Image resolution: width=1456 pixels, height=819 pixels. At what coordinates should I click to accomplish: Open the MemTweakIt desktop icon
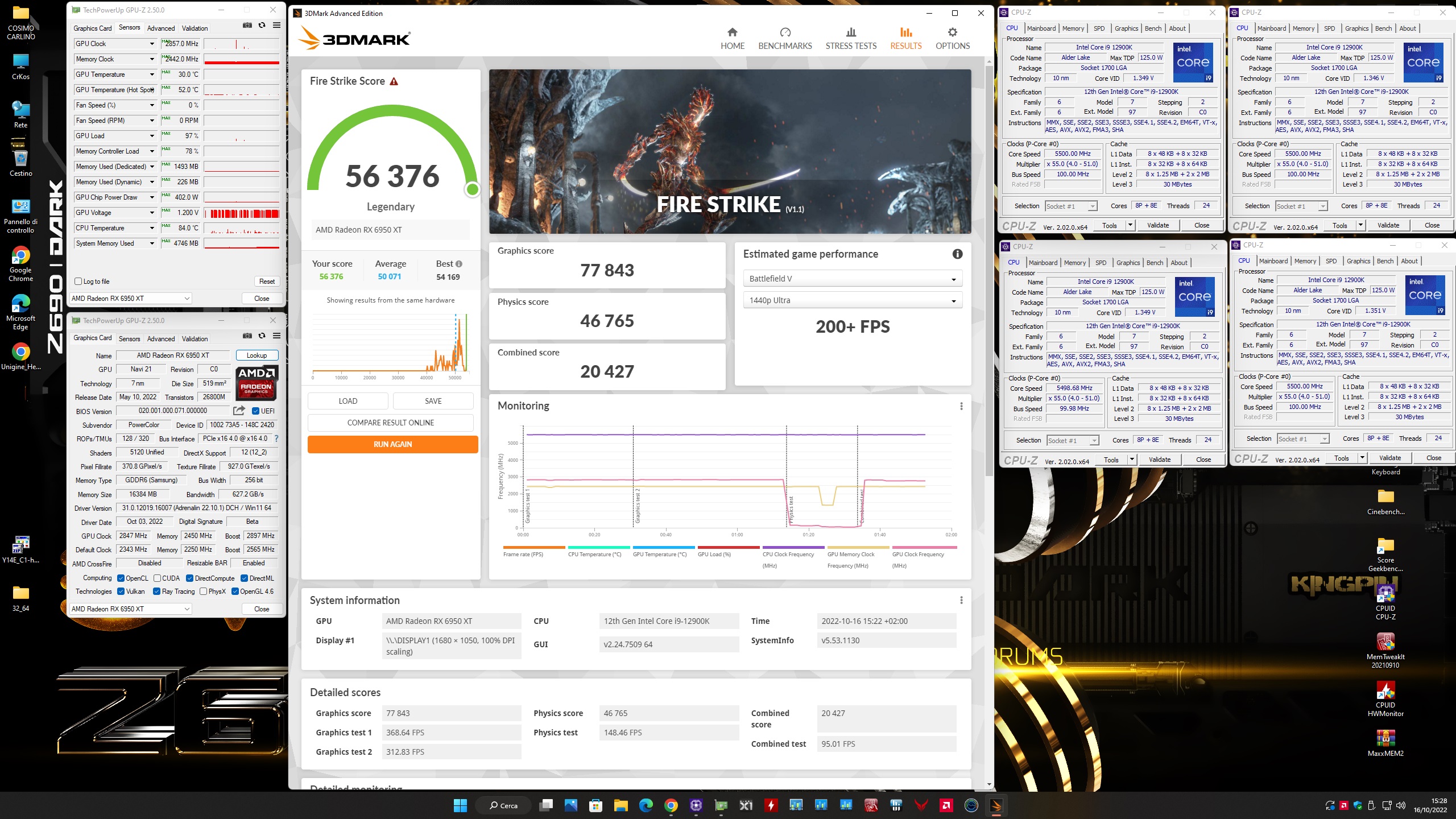coord(1385,651)
